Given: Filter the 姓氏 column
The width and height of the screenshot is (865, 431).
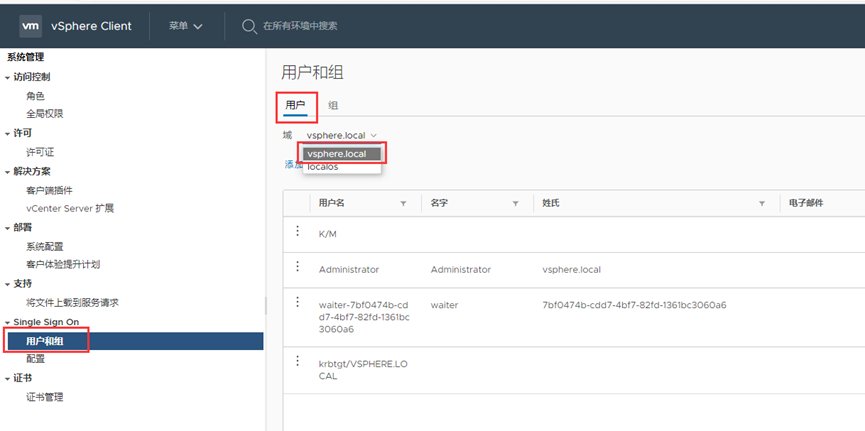Looking at the screenshot, I should click(x=762, y=204).
